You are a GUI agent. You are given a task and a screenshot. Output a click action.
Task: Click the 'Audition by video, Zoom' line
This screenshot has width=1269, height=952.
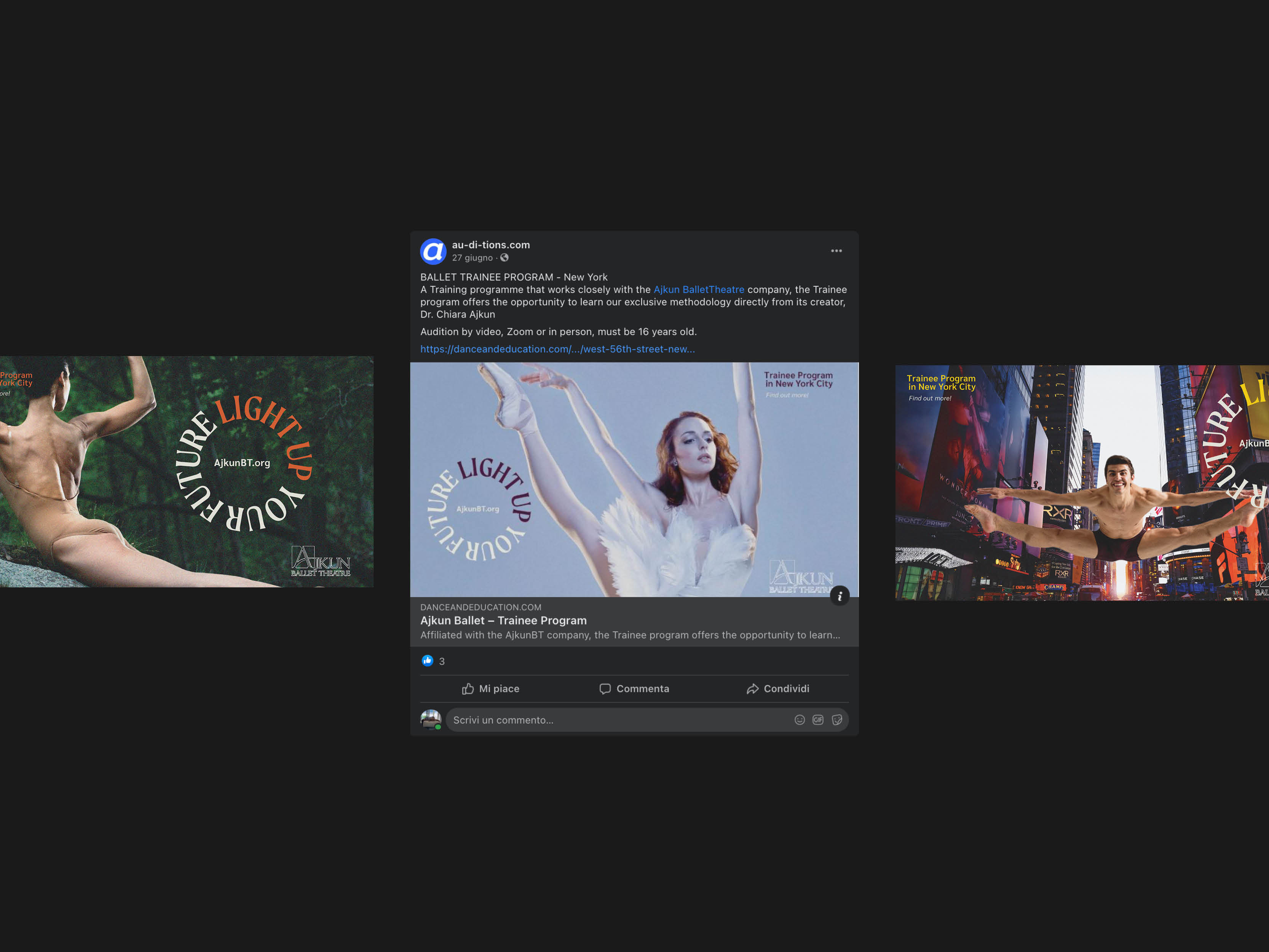pos(559,332)
